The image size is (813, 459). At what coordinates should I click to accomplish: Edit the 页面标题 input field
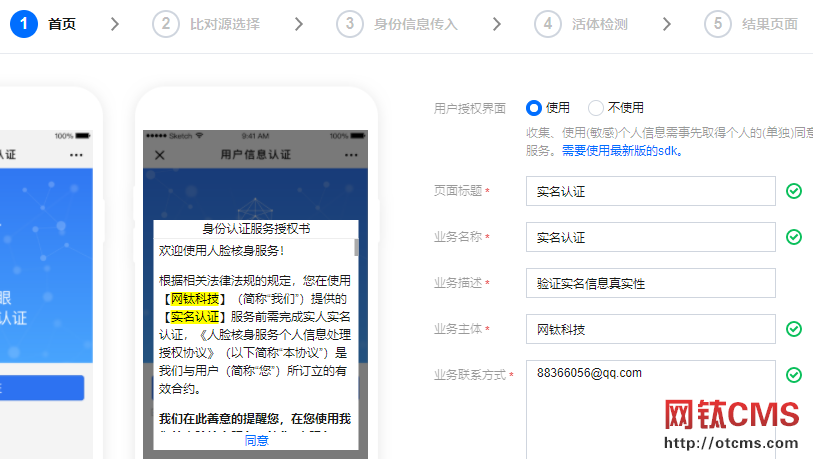click(651, 191)
